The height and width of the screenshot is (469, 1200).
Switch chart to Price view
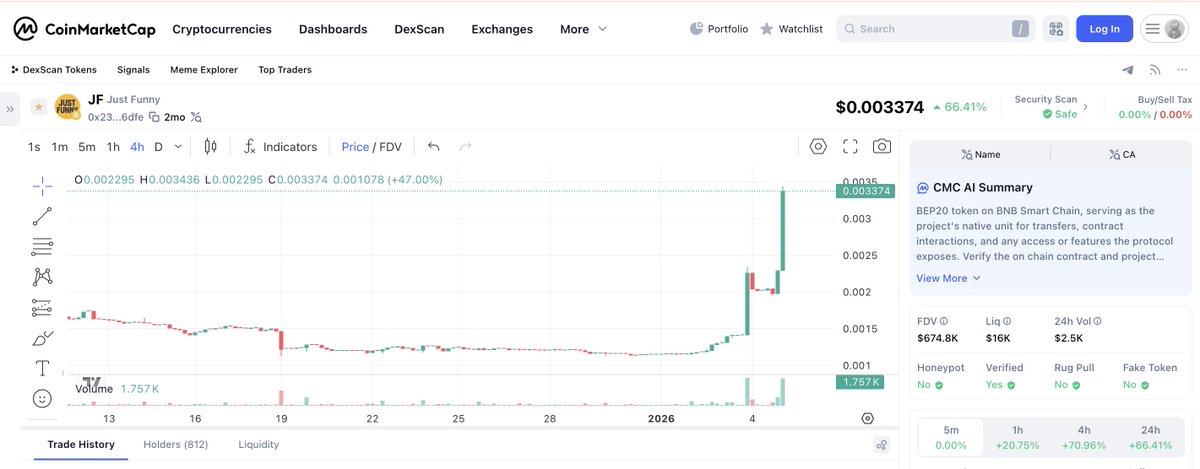pyautogui.click(x=355, y=147)
